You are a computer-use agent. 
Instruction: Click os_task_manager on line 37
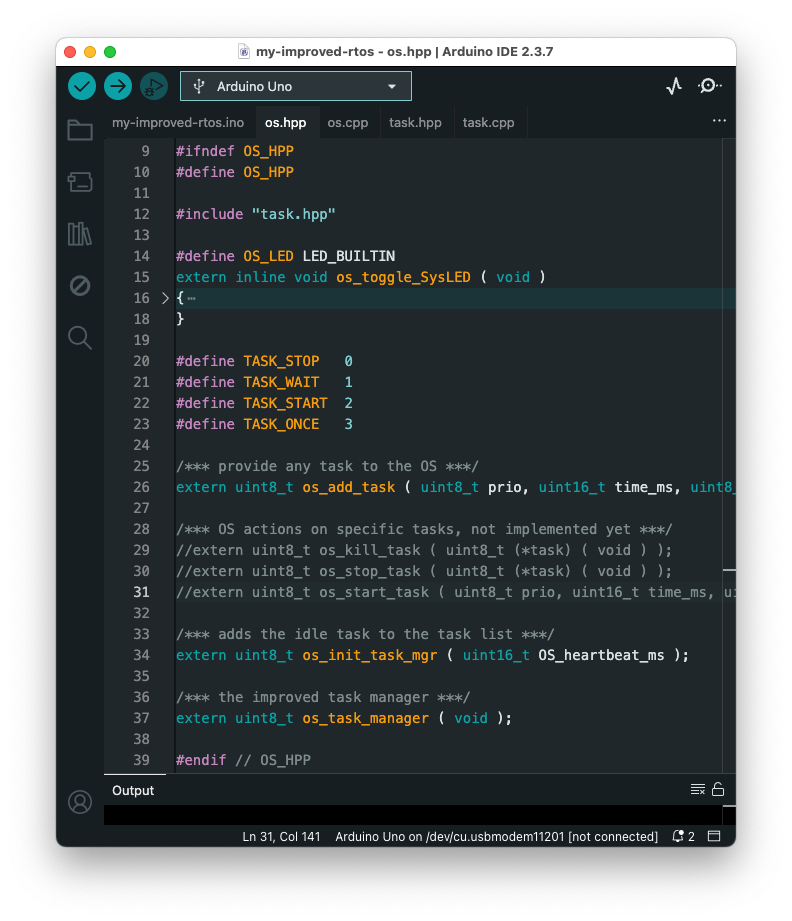[365, 718]
